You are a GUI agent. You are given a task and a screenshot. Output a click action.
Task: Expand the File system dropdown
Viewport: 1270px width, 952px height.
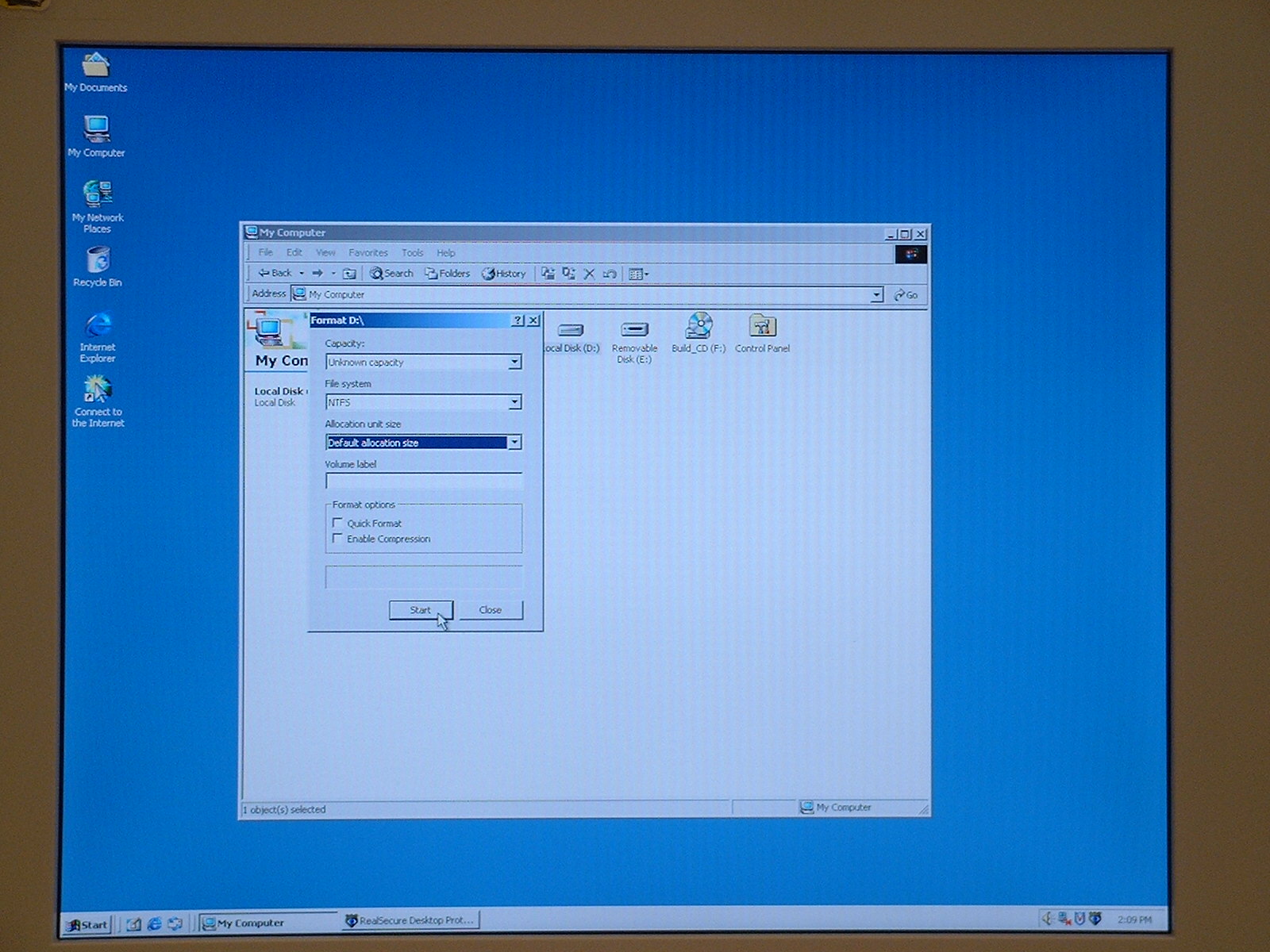[x=514, y=402]
